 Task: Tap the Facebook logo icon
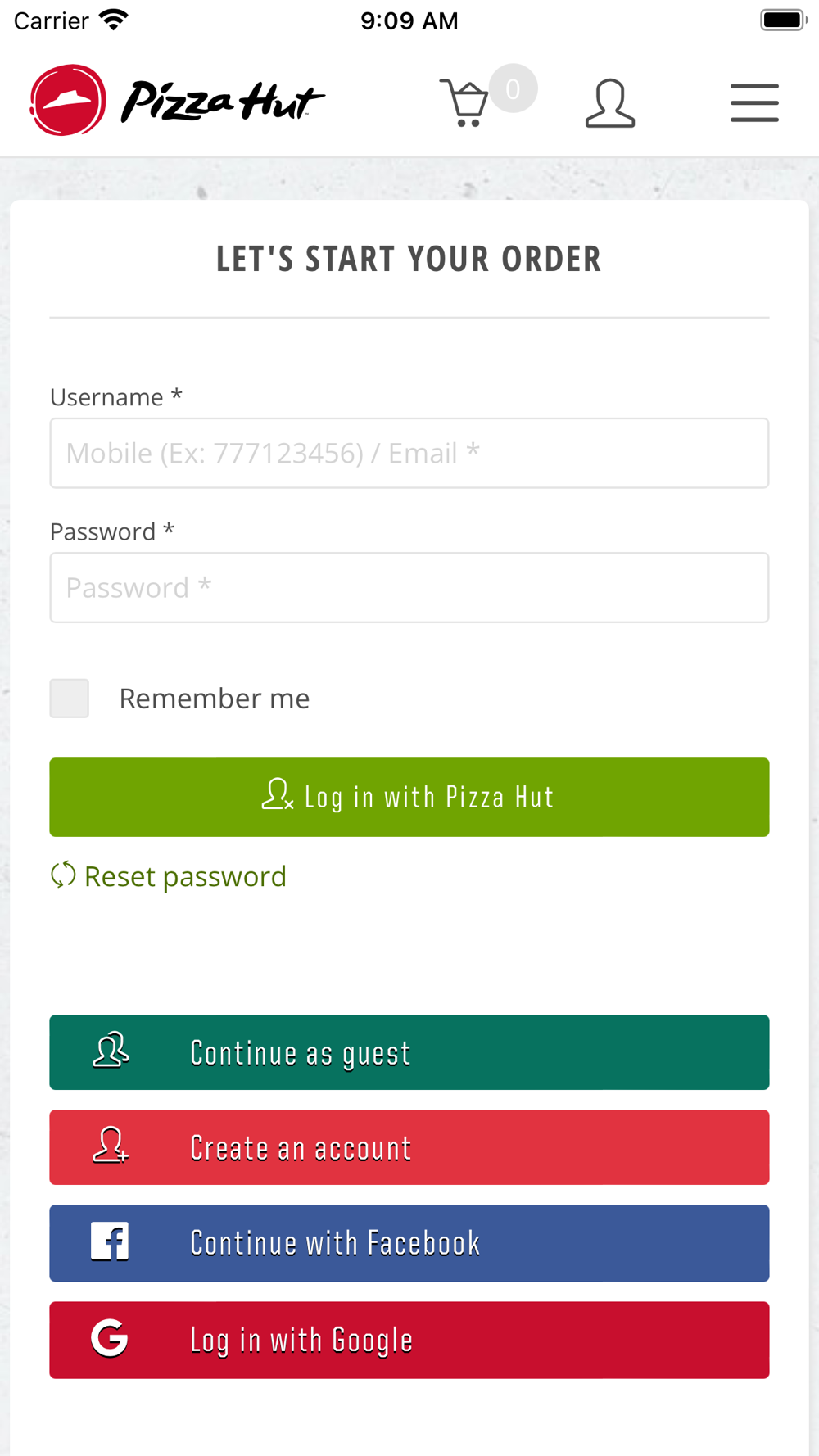tap(110, 1241)
